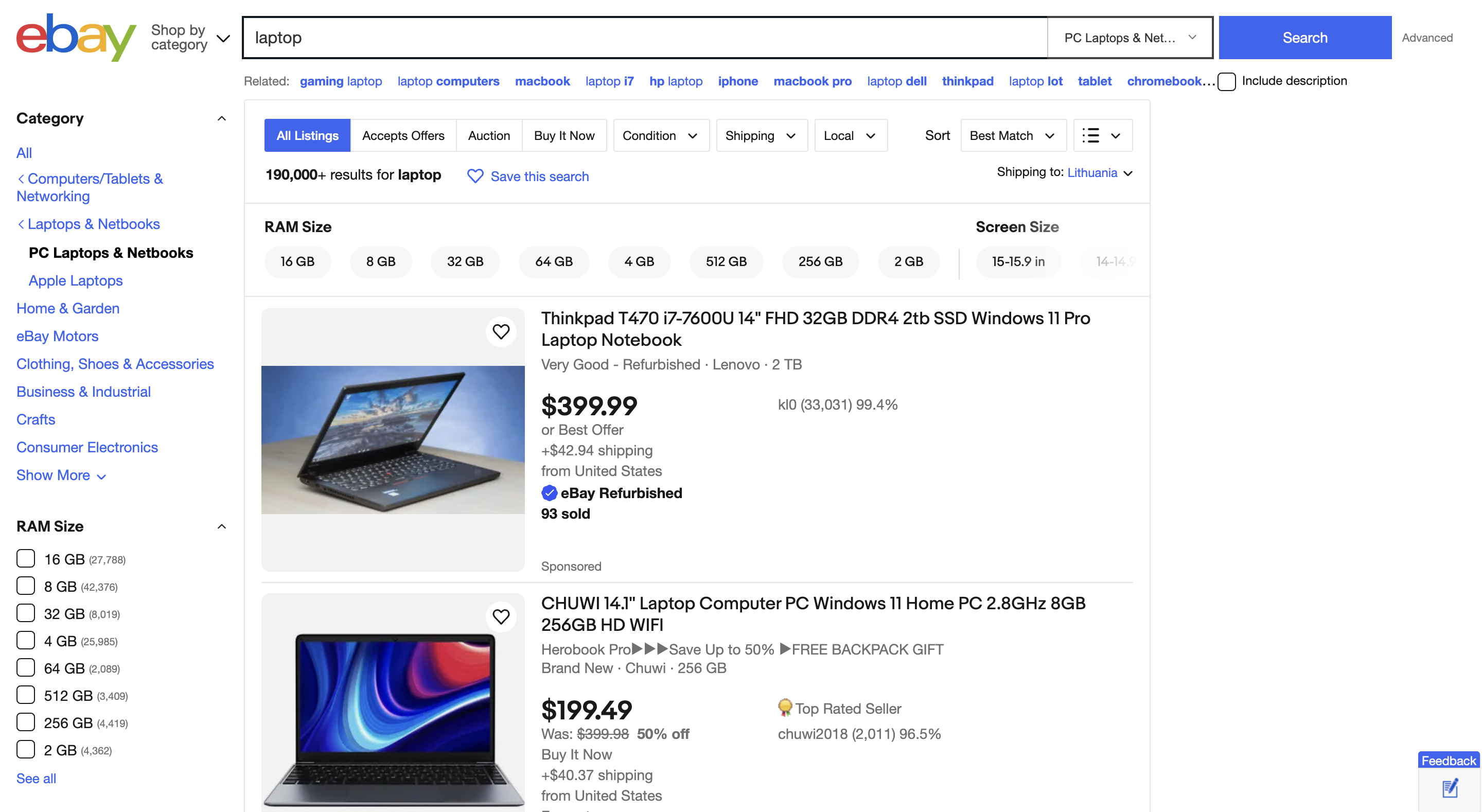Click the laptop search input field

644,38
